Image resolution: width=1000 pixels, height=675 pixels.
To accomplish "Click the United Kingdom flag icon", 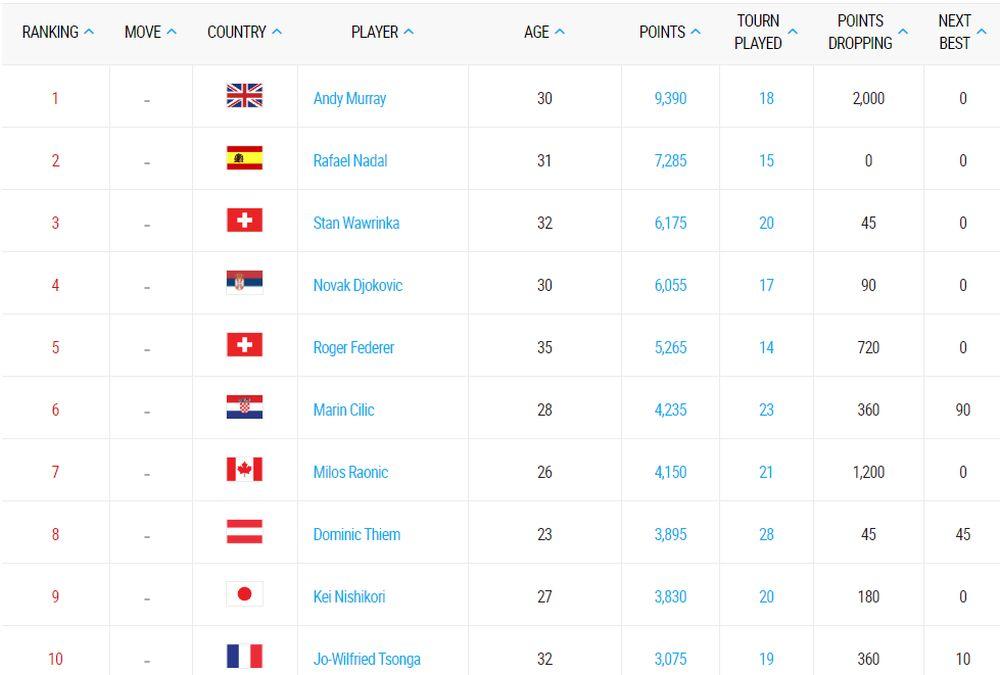I will coord(244,96).
